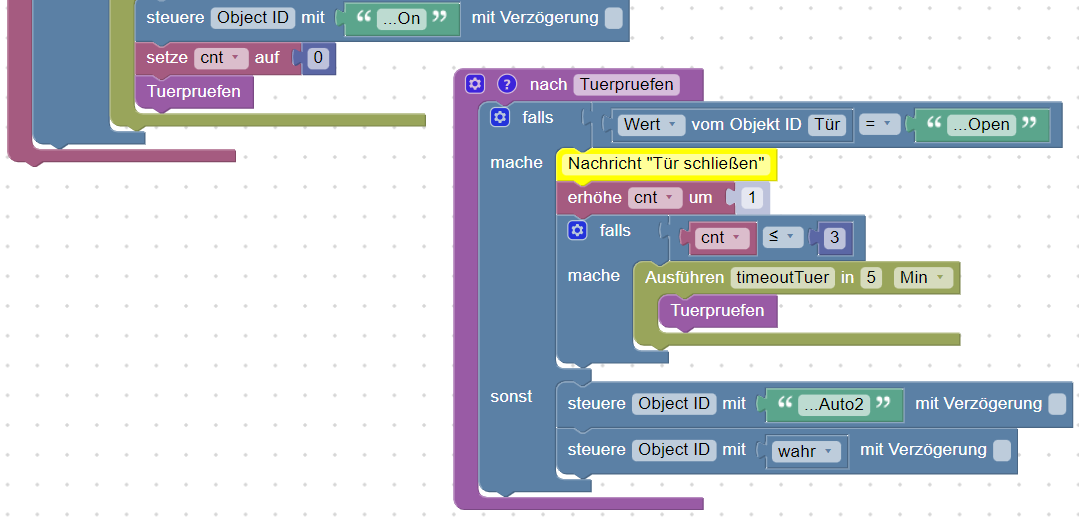1079x518 pixels.
Task: Open cnt variable dropdown in comparison block
Action: click(x=722, y=237)
